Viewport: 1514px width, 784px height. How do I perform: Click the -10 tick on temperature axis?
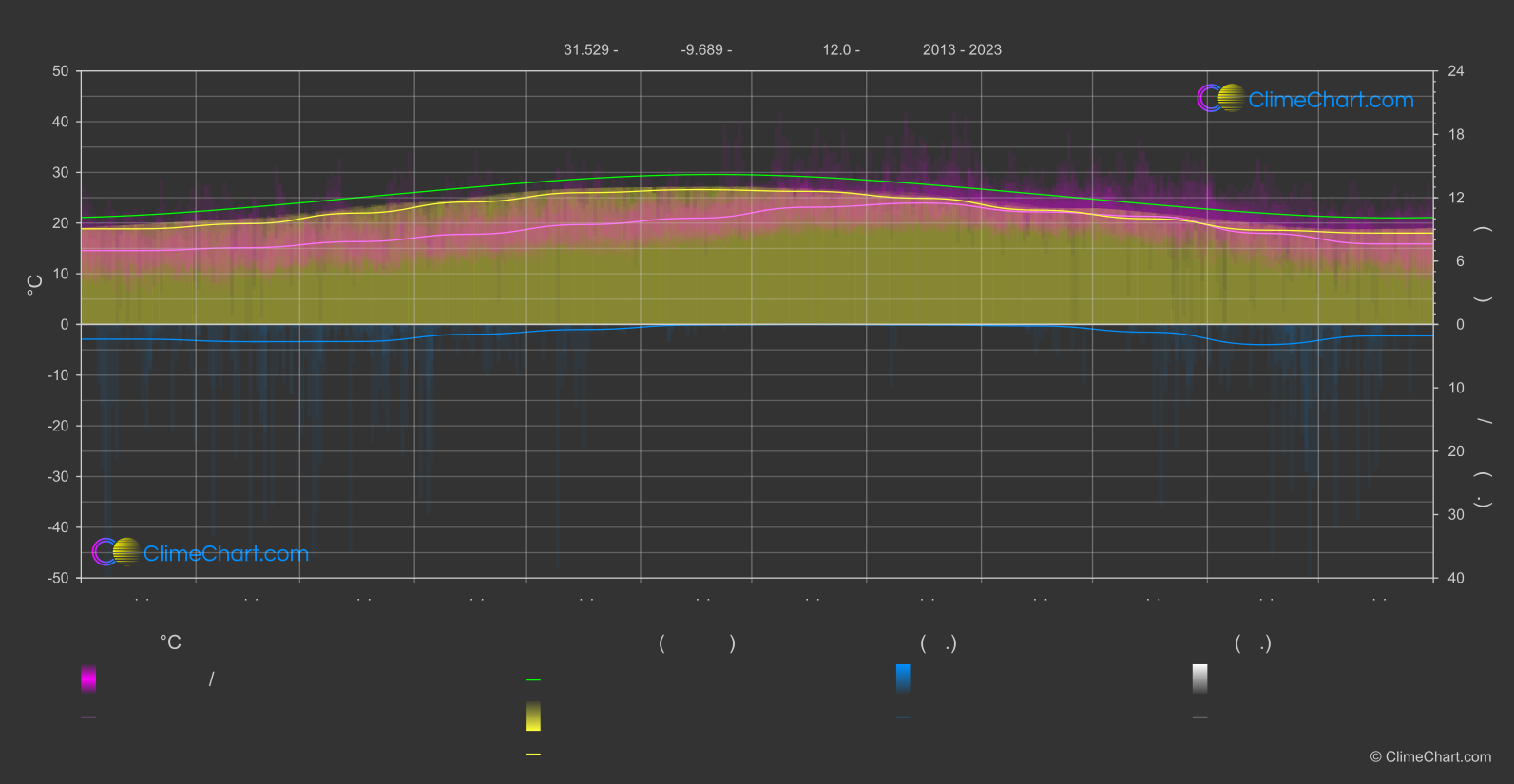58,375
